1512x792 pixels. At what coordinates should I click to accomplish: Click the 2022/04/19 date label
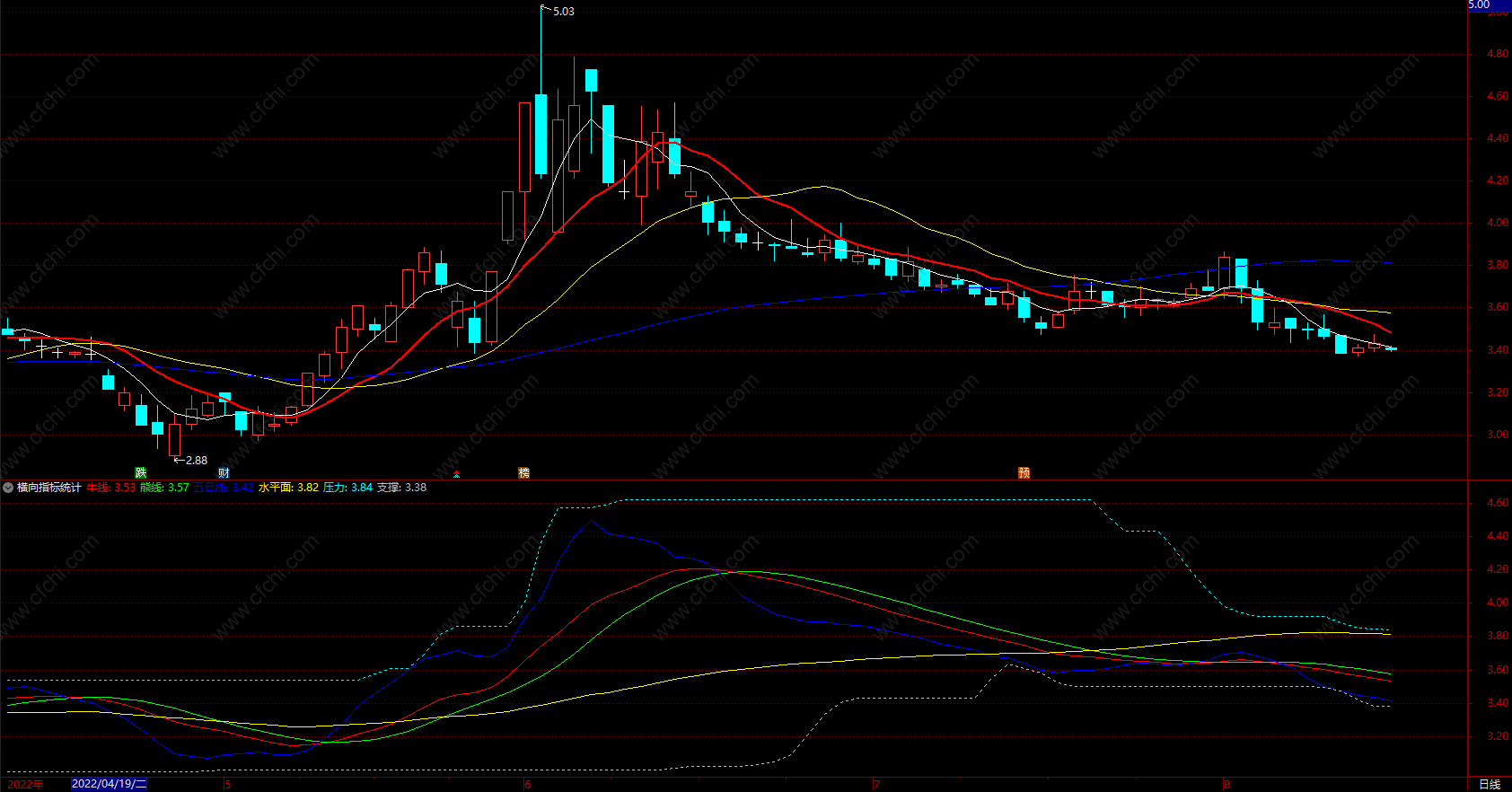[109, 784]
